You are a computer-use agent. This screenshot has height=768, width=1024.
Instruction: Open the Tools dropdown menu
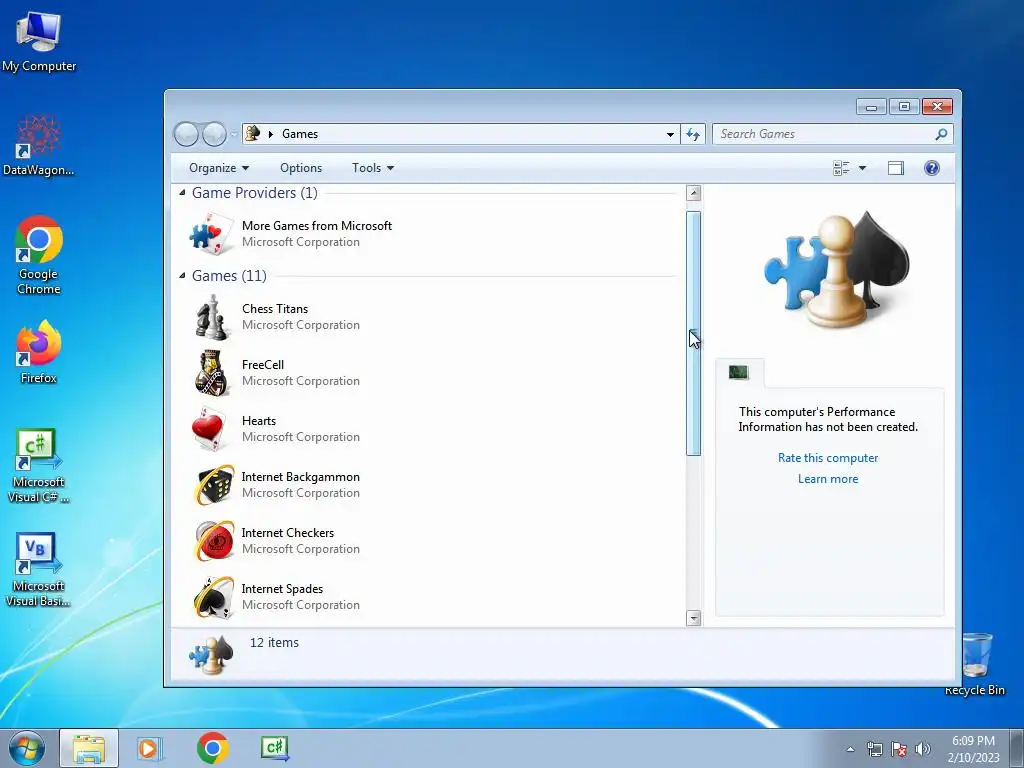(x=373, y=168)
